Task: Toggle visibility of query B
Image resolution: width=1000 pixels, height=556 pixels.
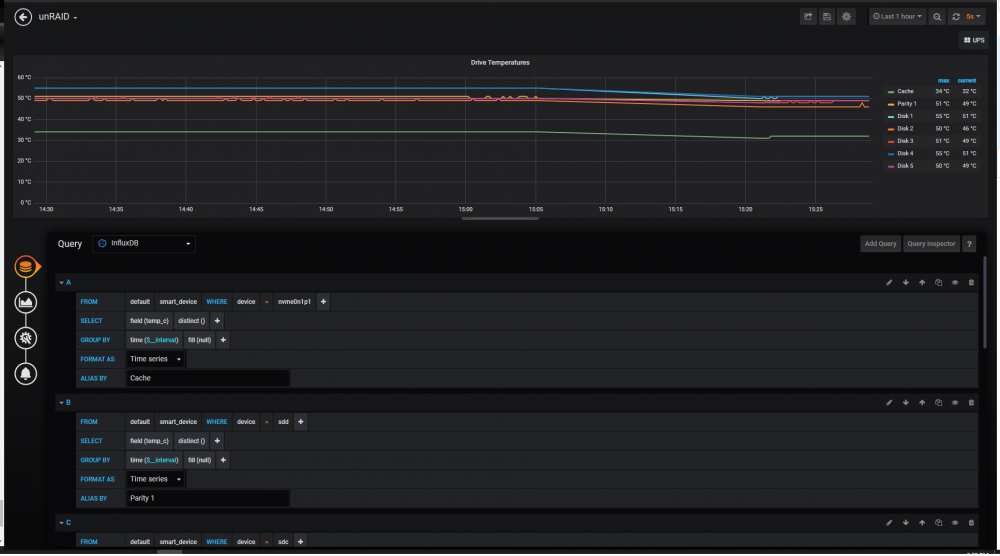Action: [x=955, y=402]
